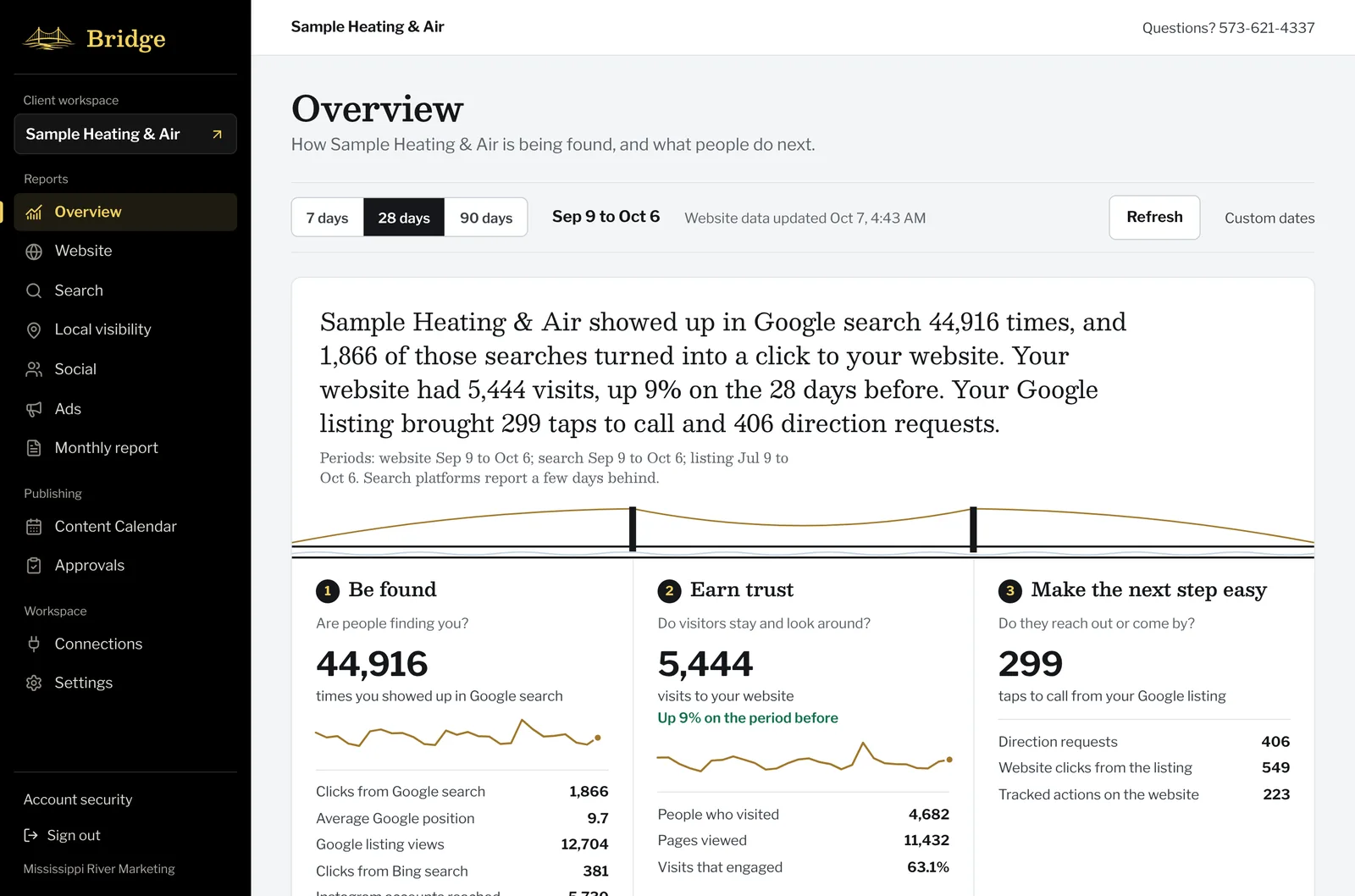Click the Monthly report document icon
Viewport: 1355px width, 896px height.
[34, 448]
